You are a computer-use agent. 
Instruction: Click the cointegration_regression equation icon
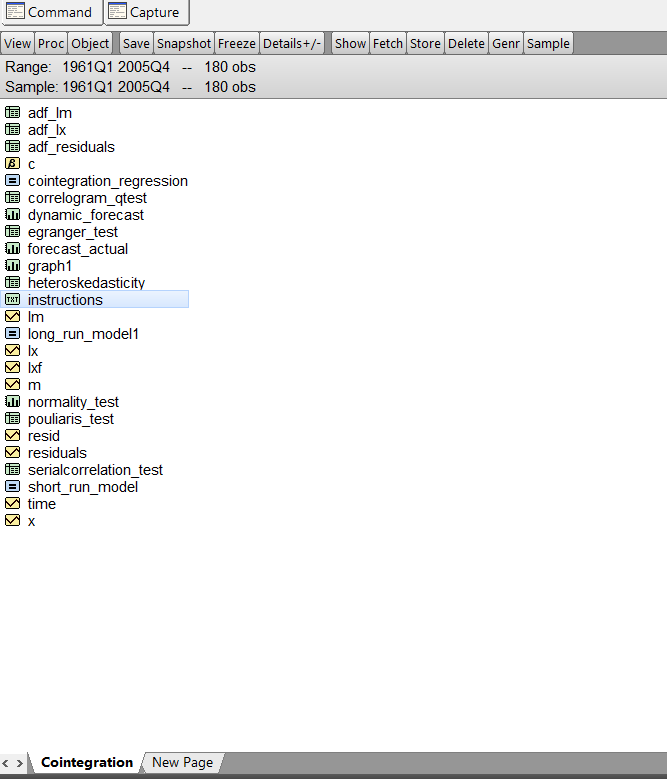tap(12, 180)
